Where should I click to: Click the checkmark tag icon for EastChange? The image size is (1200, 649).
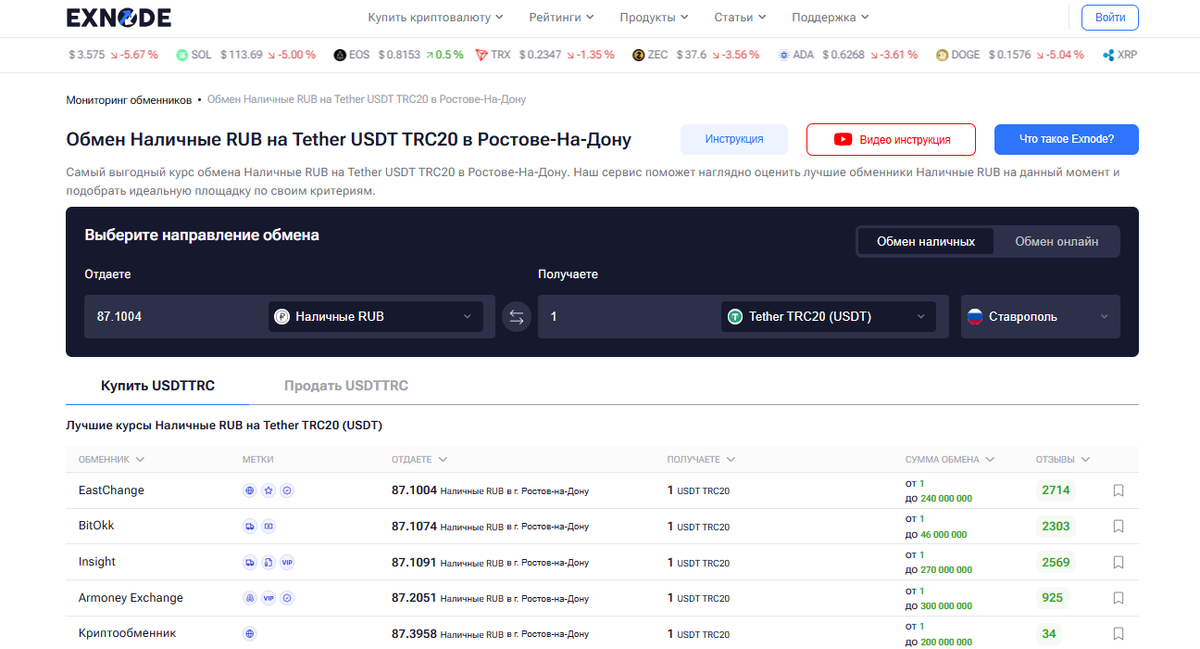coord(287,491)
